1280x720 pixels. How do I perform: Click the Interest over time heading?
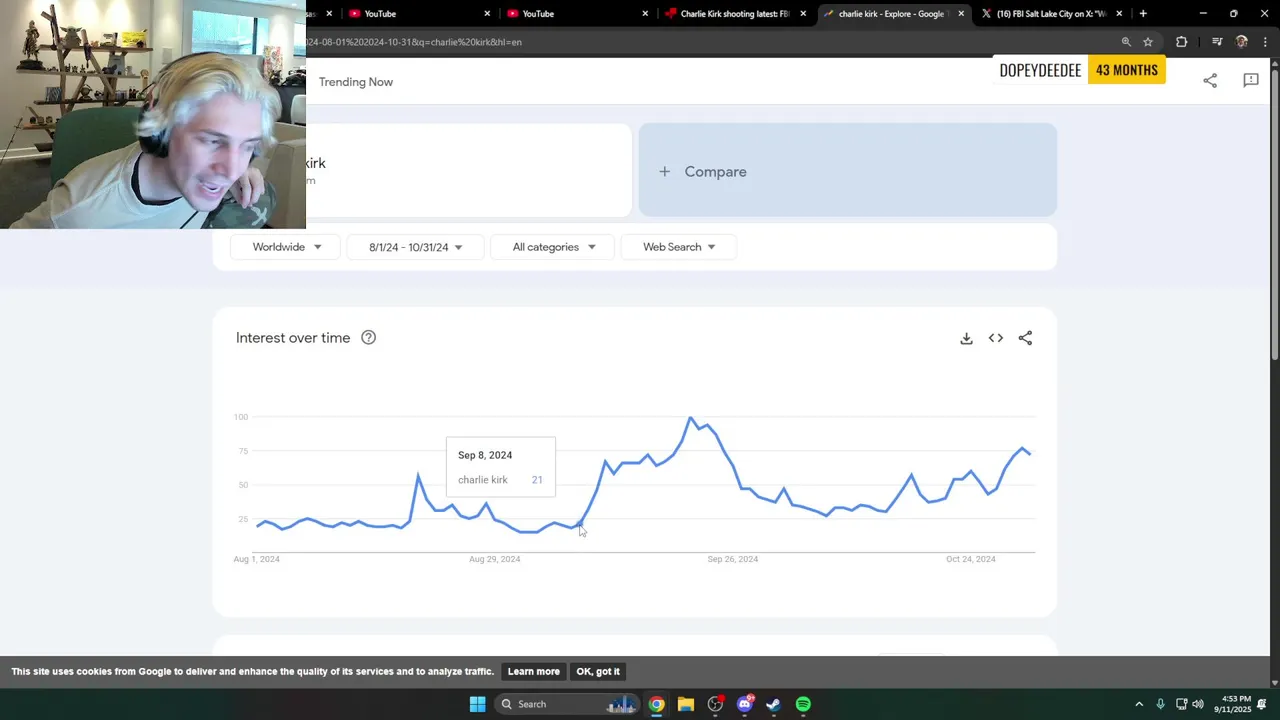(x=293, y=338)
